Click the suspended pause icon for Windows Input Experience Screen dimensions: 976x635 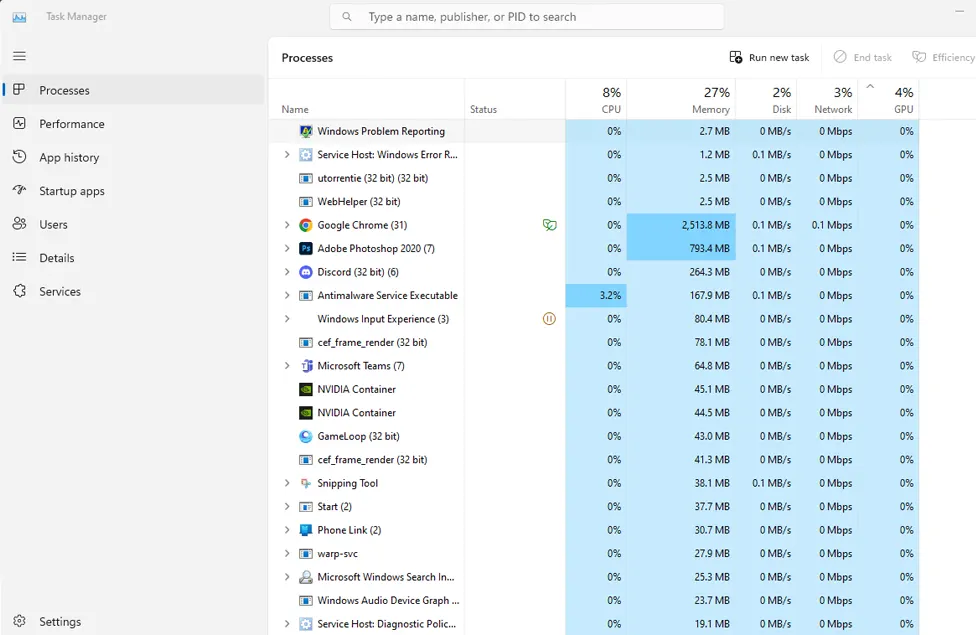549,319
